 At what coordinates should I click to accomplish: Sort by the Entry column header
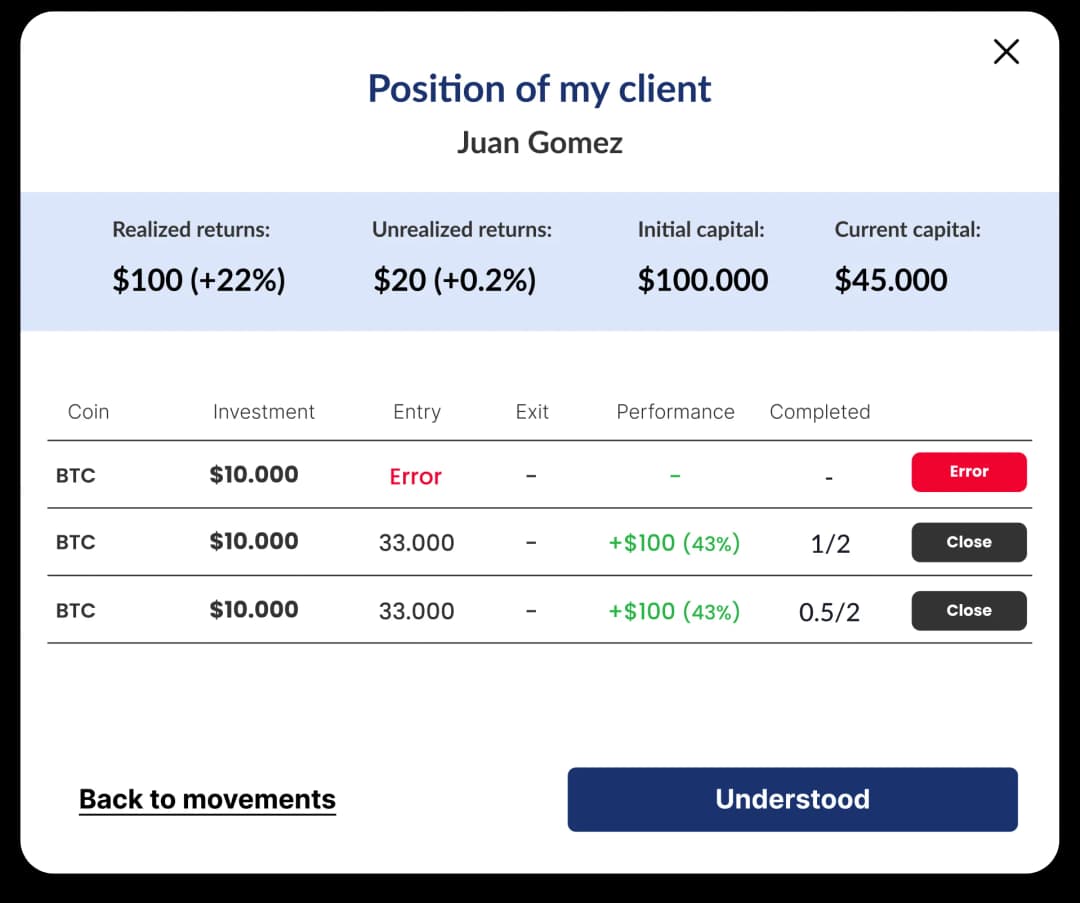pyautogui.click(x=416, y=411)
